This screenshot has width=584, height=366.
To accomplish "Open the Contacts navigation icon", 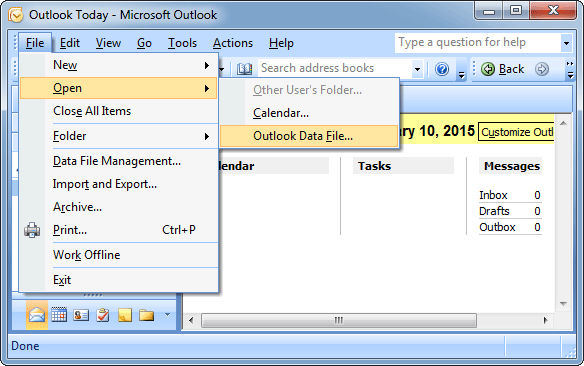I will [x=81, y=315].
